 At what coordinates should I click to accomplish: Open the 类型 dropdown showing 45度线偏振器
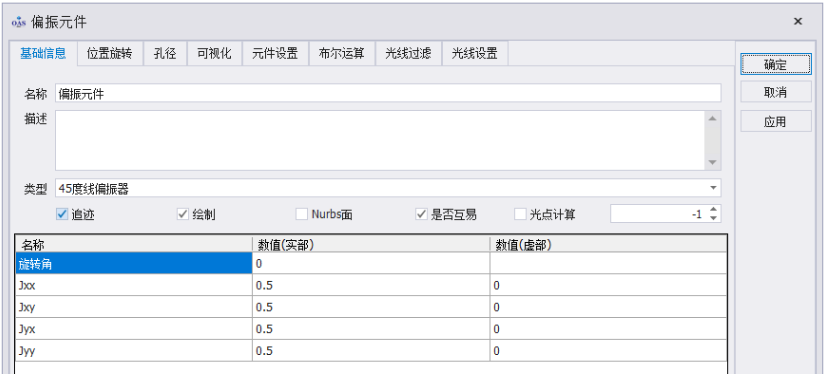click(388, 188)
